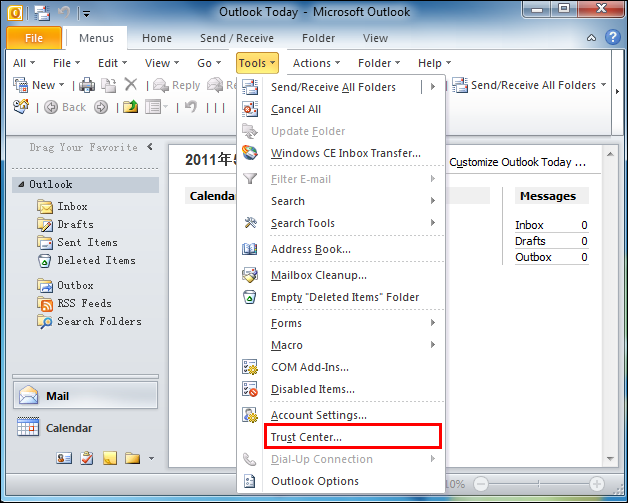Click the Outlook Today home icon
This screenshot has height=503, width=628.
[21, 107]
